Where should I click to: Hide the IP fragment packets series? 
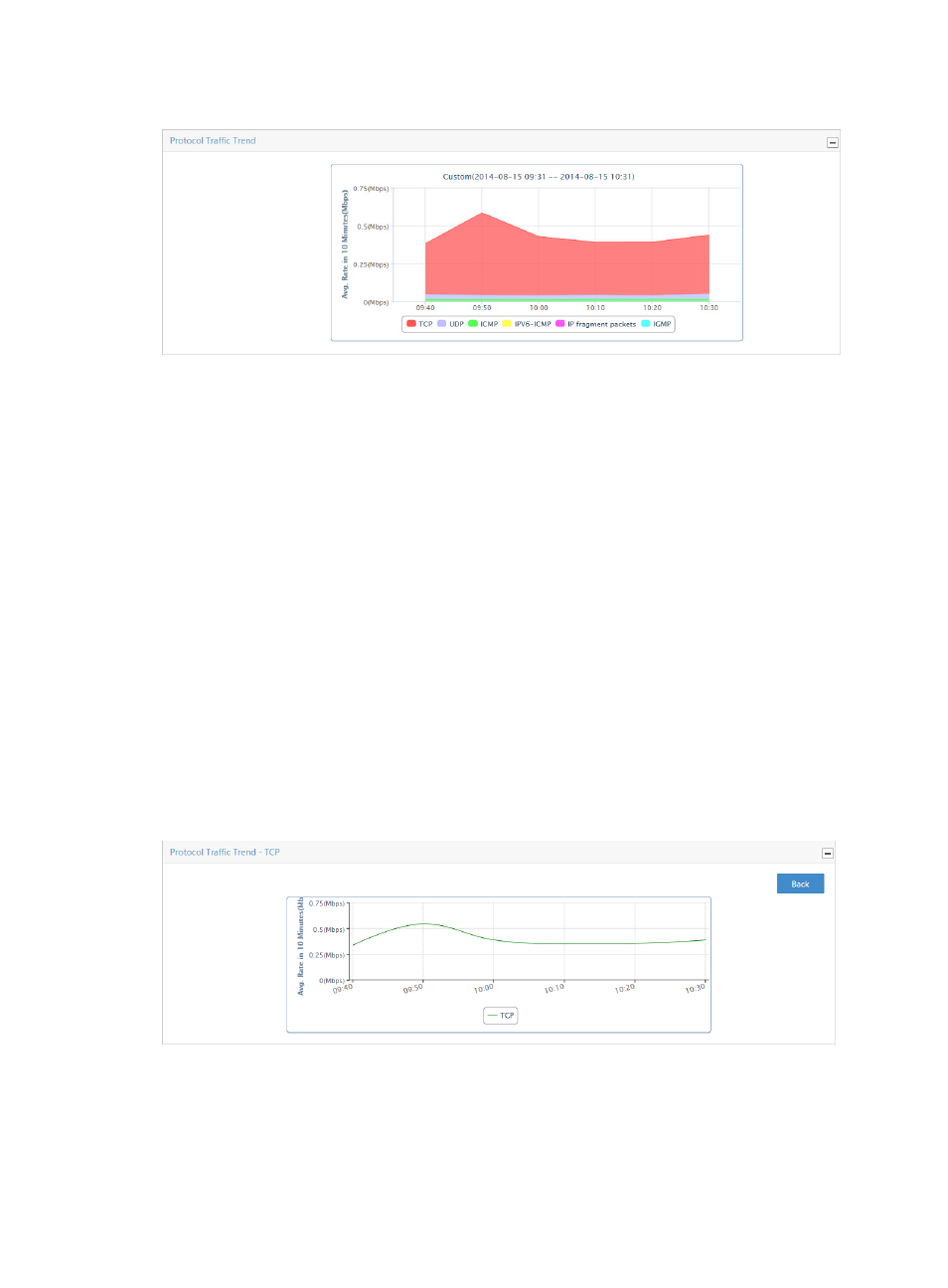(x=596, y=324)
